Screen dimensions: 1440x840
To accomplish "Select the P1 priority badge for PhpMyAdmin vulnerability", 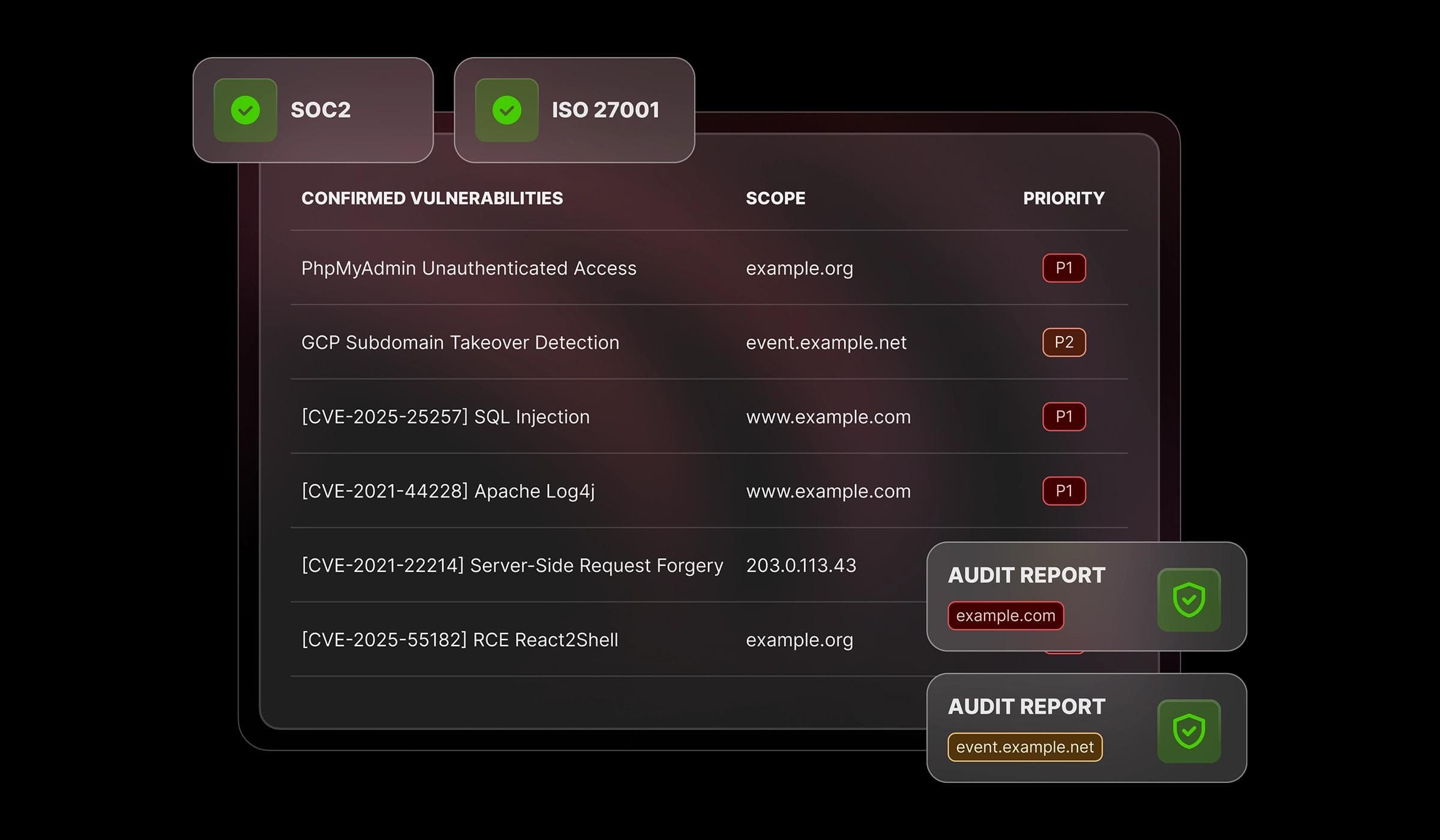I will coord(1064,268).
